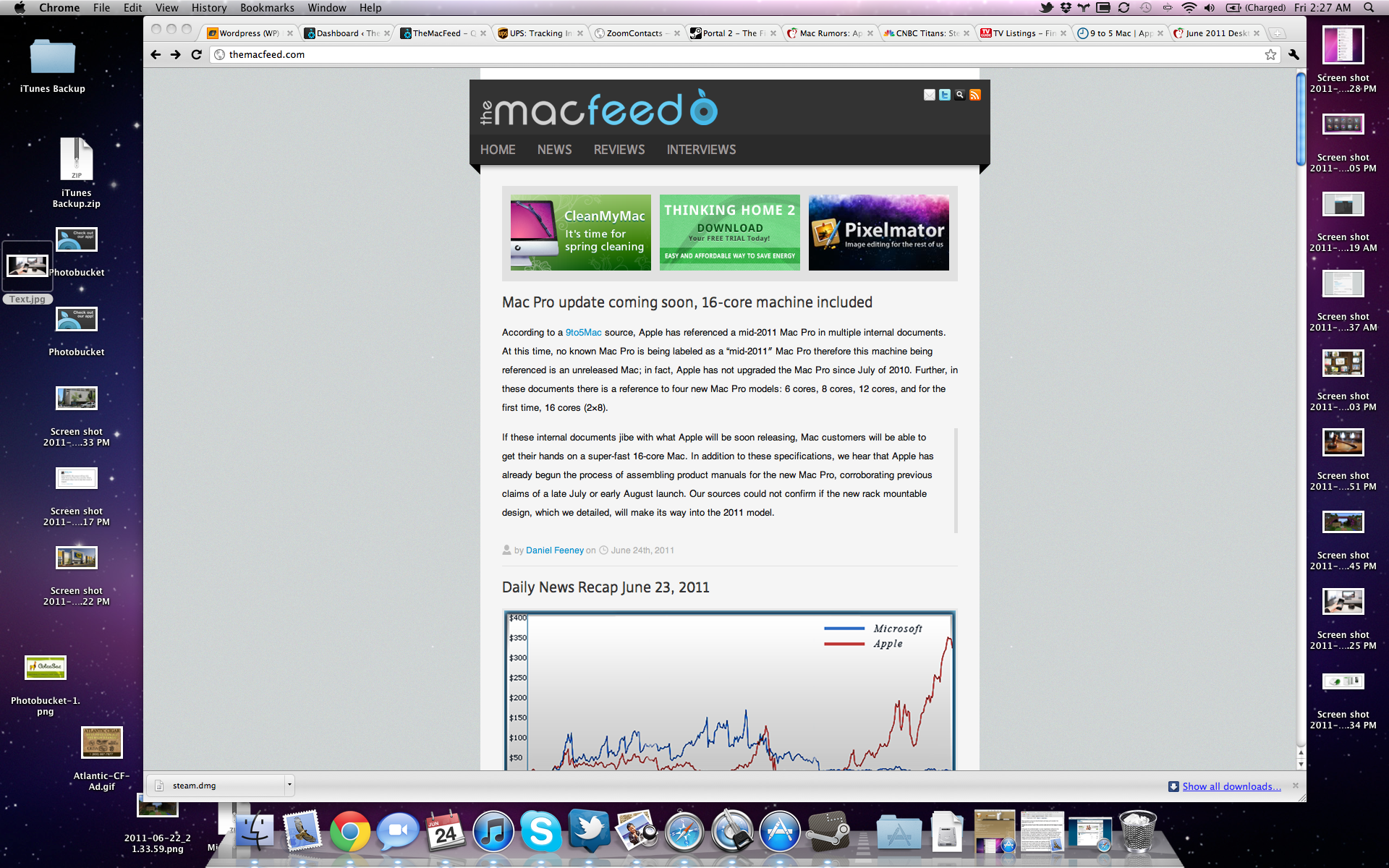Open a new tab with the plus button
The width and height of the screenshot is (1389, 868).
1278,33
